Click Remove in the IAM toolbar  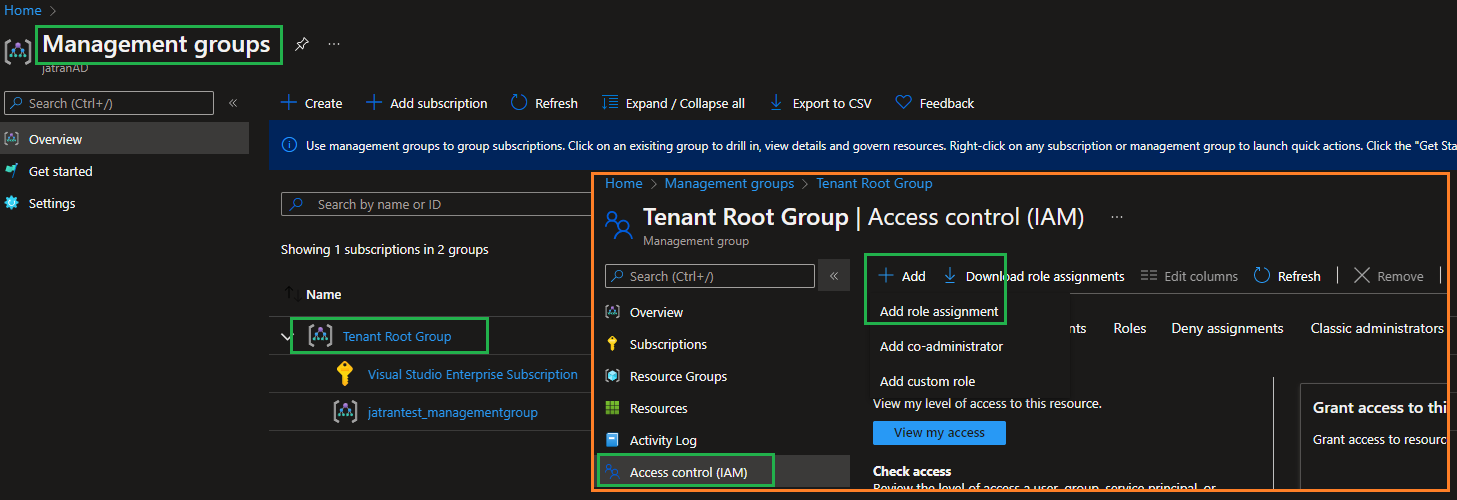click(x=1388, y=276)
